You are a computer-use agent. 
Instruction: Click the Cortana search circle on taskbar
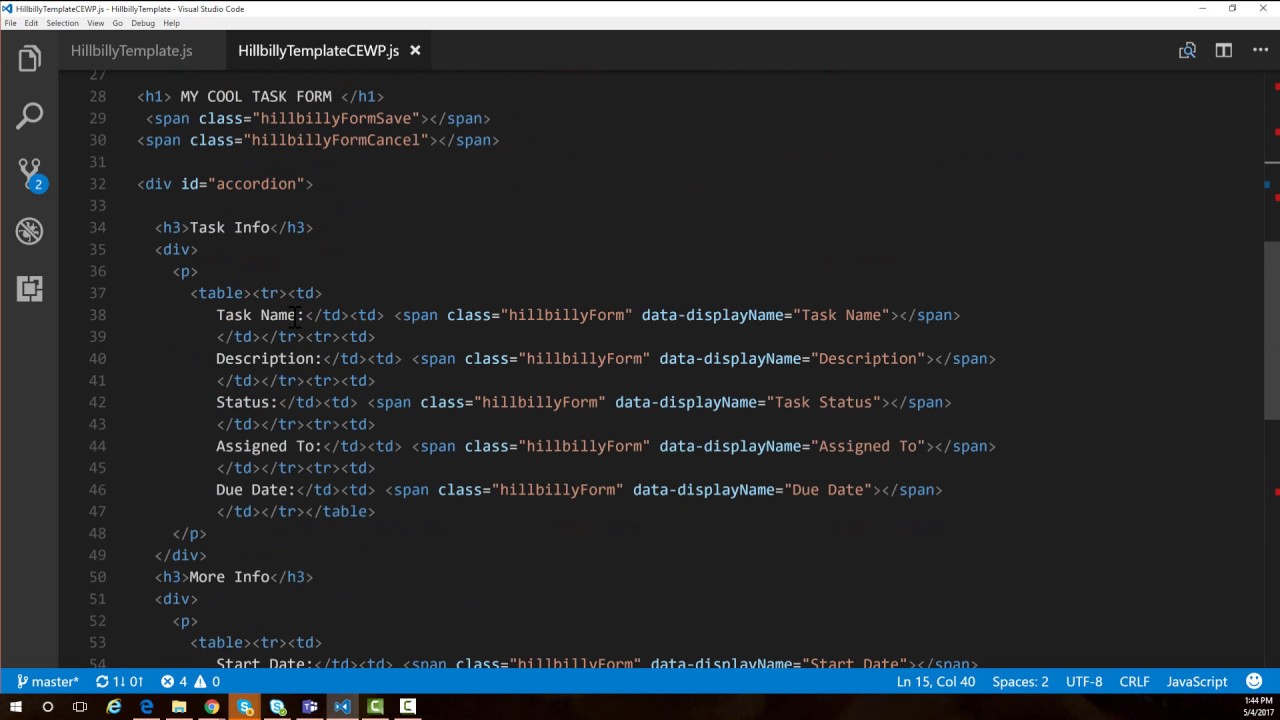coord(48,707)
